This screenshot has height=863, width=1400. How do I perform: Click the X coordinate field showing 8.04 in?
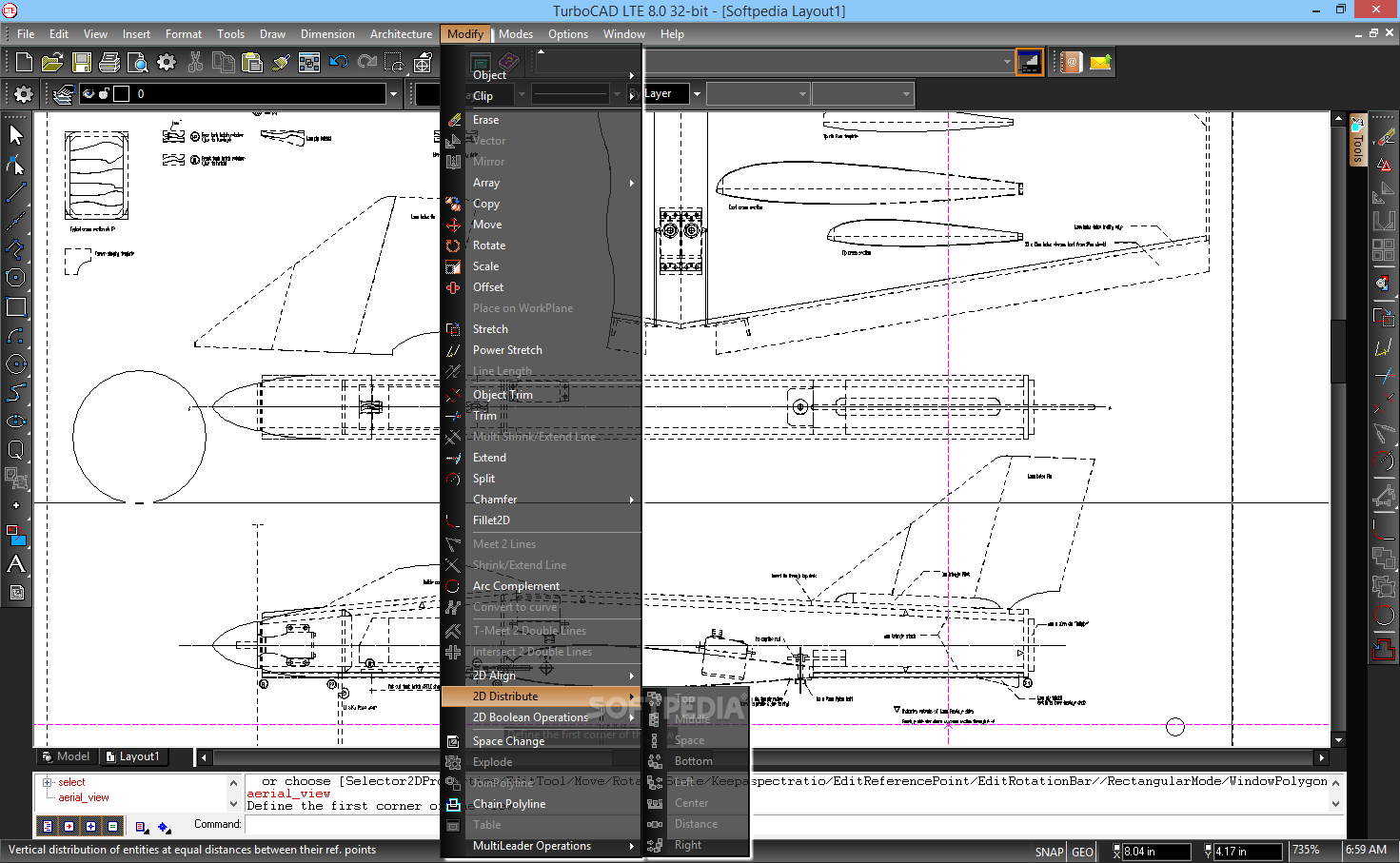pyautogui.click(x=1155, y=852)
